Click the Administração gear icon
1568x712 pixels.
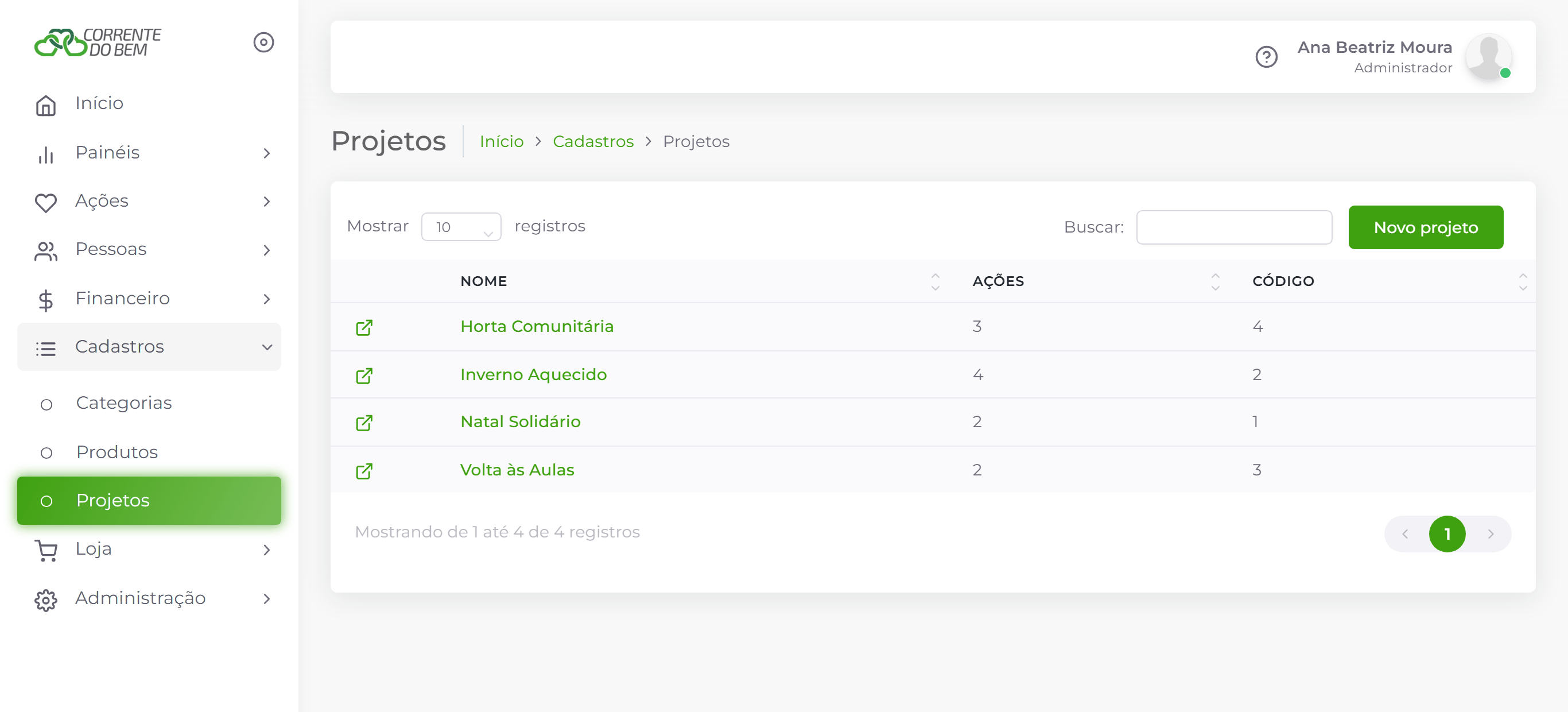(x=46, y=599)
